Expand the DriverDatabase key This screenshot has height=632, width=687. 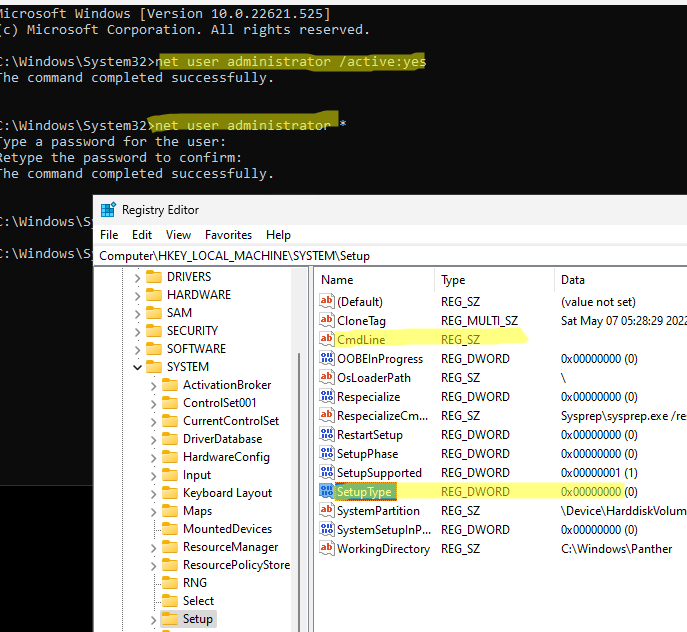click(153, 440)
